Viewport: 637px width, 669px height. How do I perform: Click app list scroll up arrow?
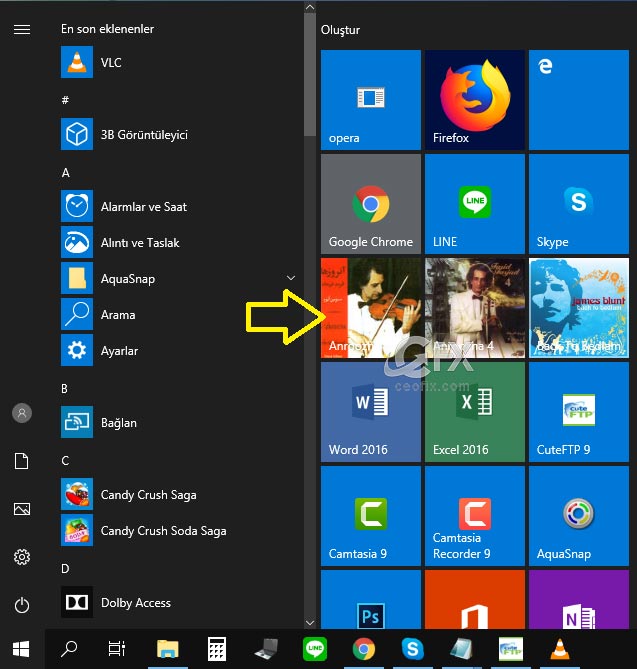(x=310, y=7)
